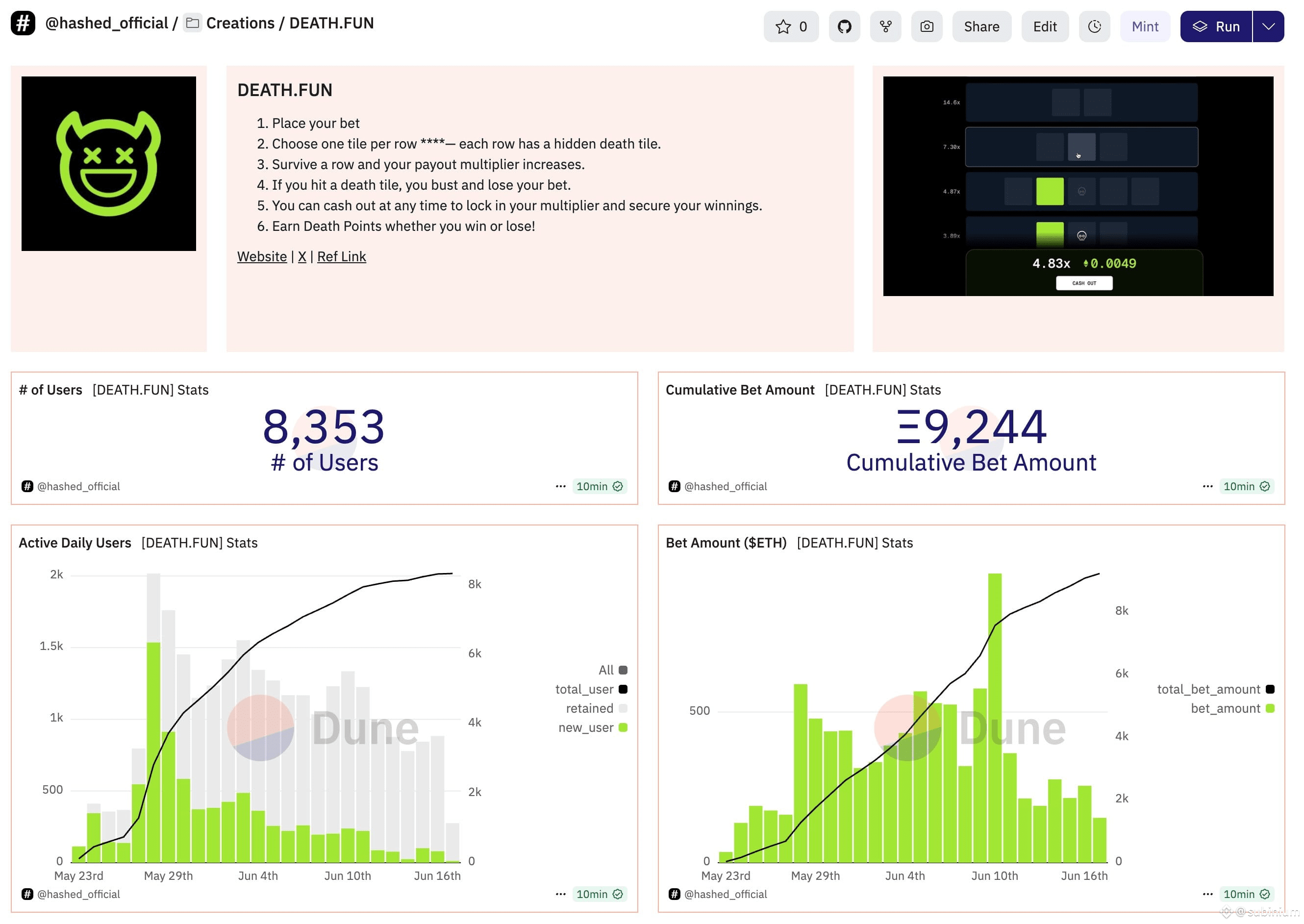Click the tallest green new_user bar in Active Daily Users
1304x924 pixels.
coord(153,752)
